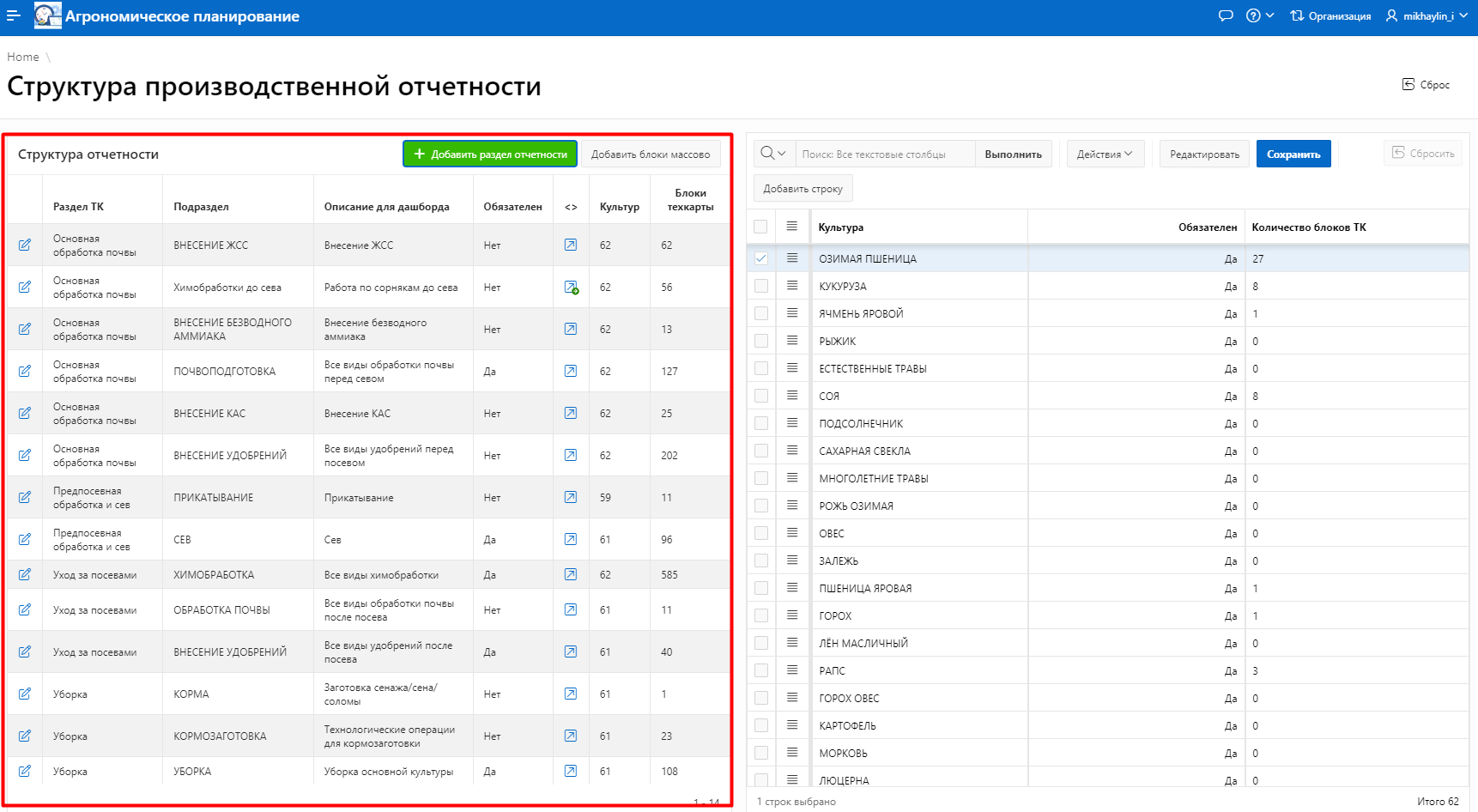The image size is (1478, 812).
Task: Select the РЫЖИК row checkbox
Action: [761, 341]
